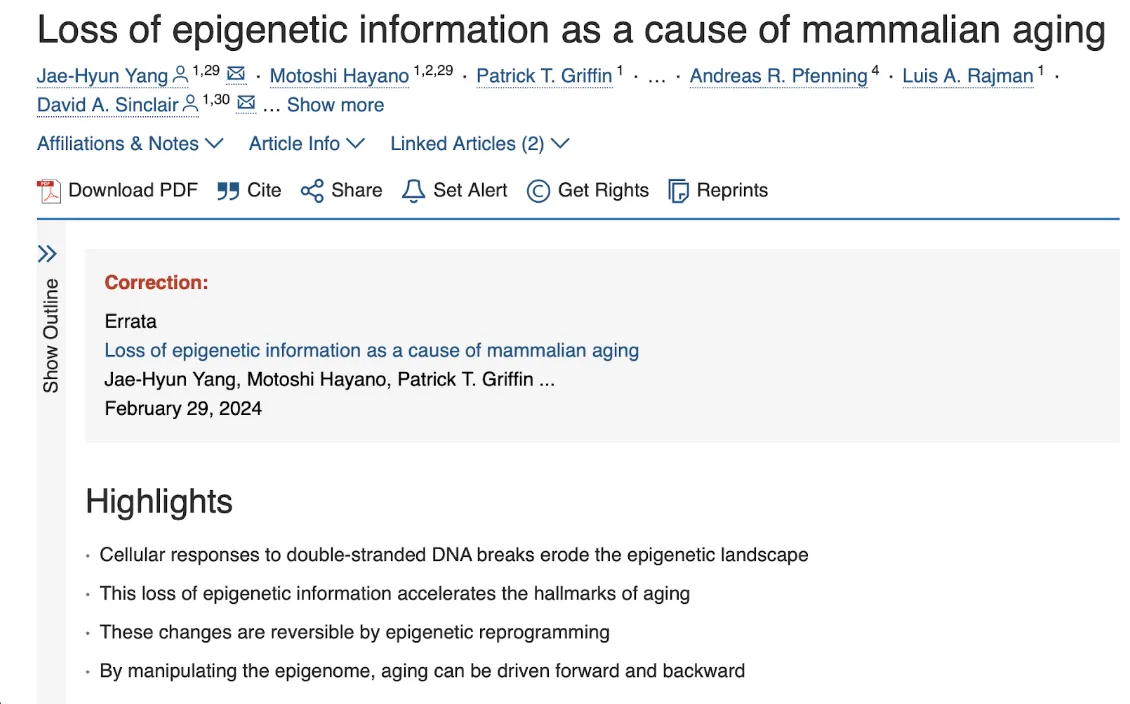Click person icon beside Jae-Hyun Yang
Viewport: 1130px width, 704px height.
point(180,75)
